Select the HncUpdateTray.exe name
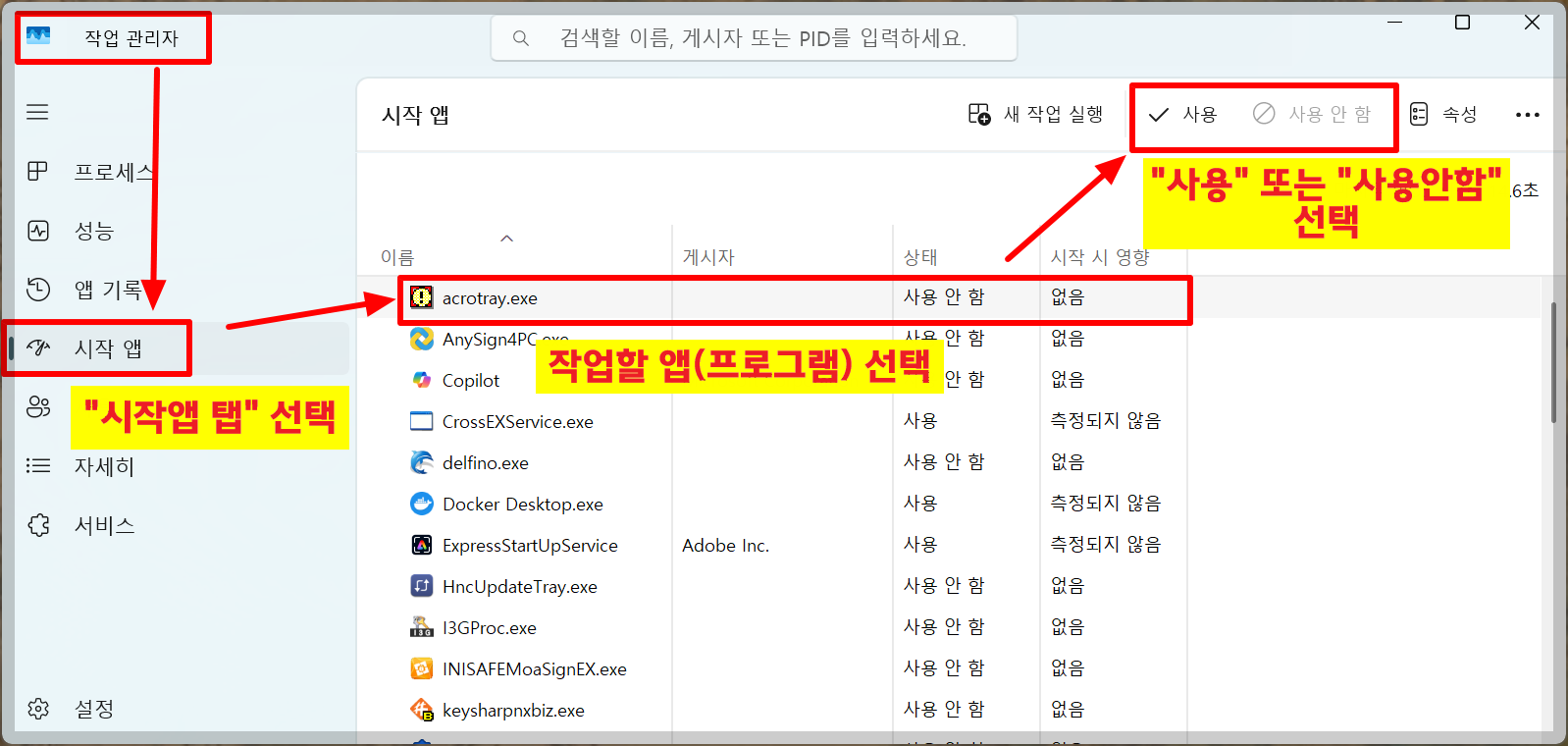 [x=520, y=587]
